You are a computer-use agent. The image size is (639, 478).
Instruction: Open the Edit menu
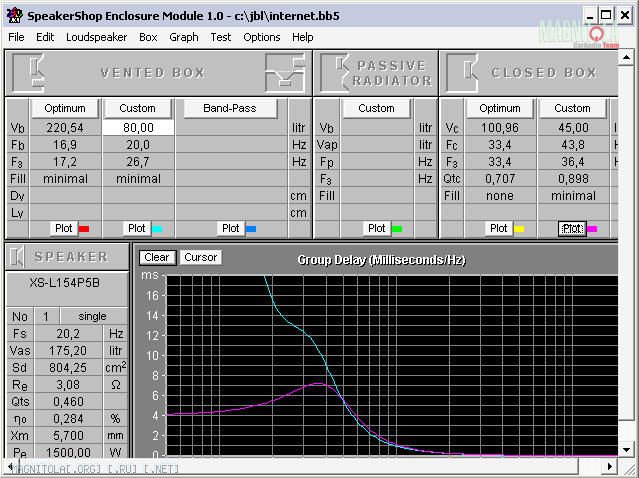tap(45, 37)
